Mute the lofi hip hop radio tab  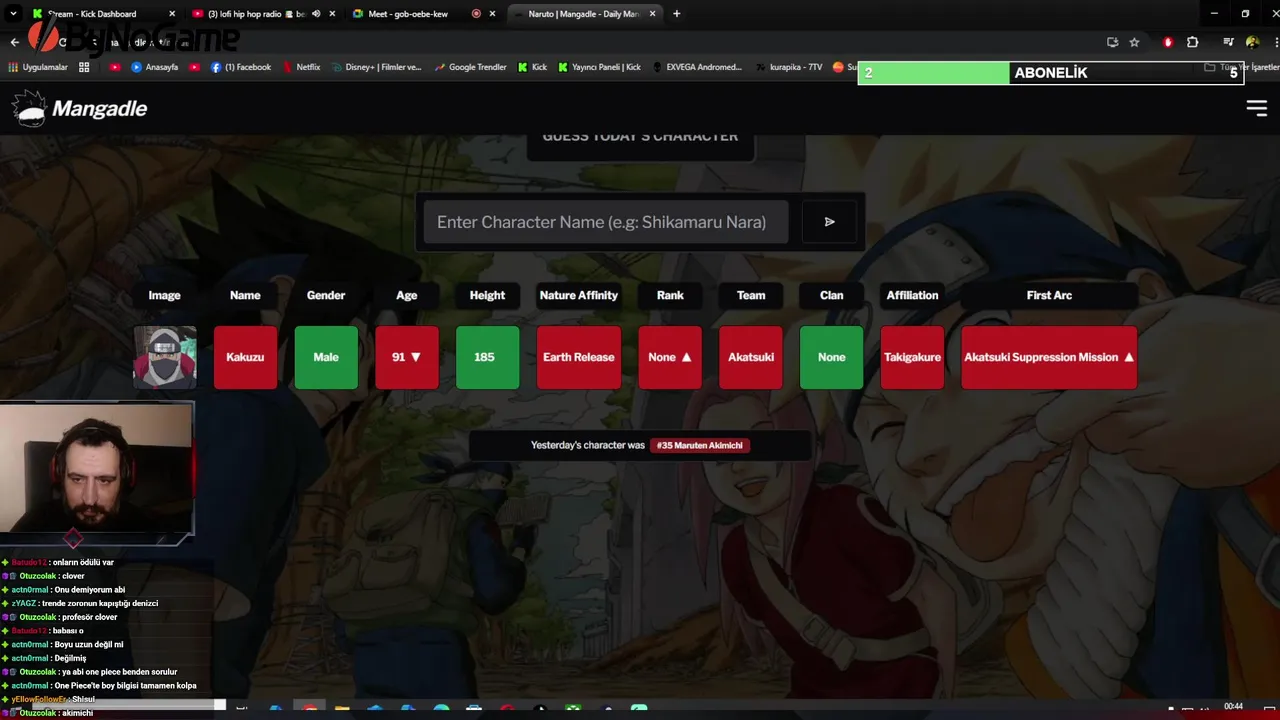(316, 14)
